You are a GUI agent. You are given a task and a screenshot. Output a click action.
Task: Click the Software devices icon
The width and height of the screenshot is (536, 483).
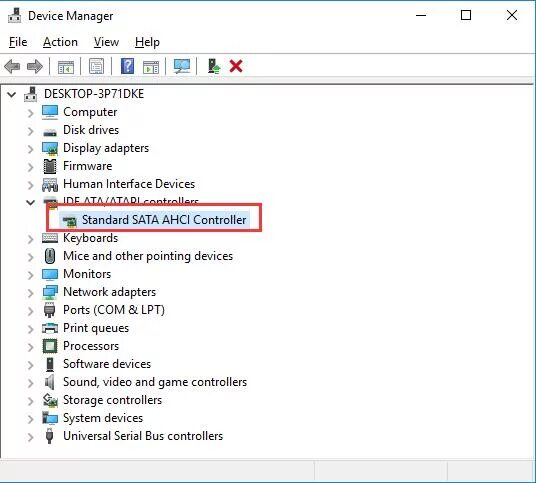pos(50,364)
